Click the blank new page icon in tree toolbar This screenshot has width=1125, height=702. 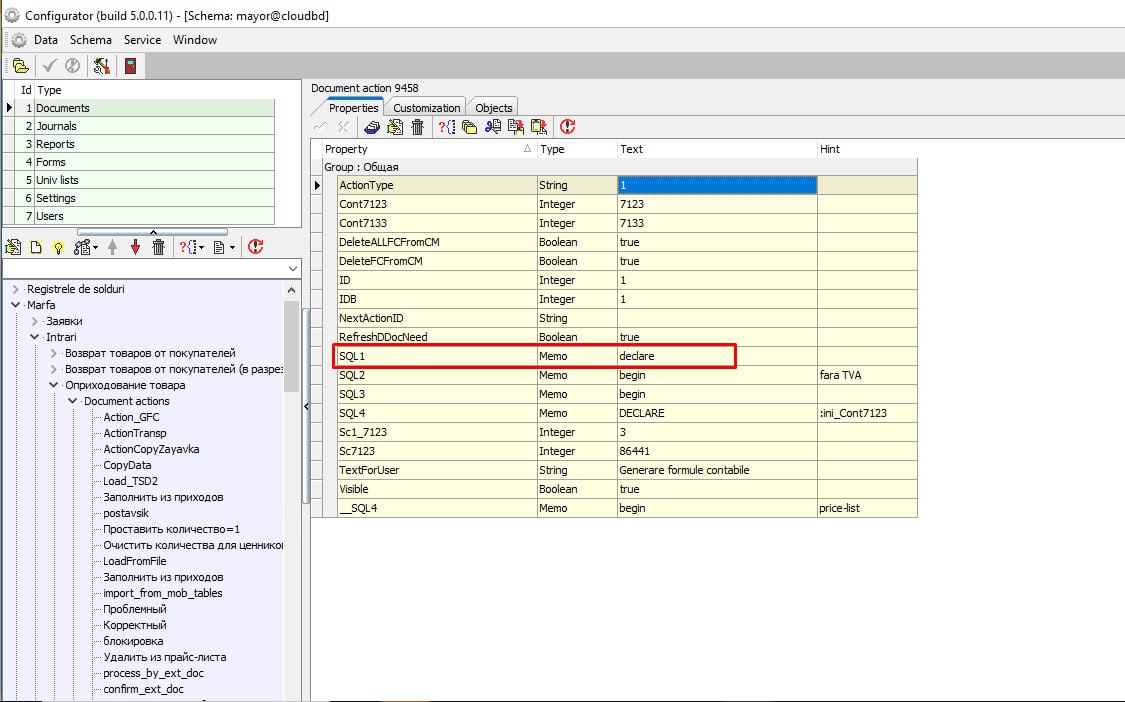[36, 248]
